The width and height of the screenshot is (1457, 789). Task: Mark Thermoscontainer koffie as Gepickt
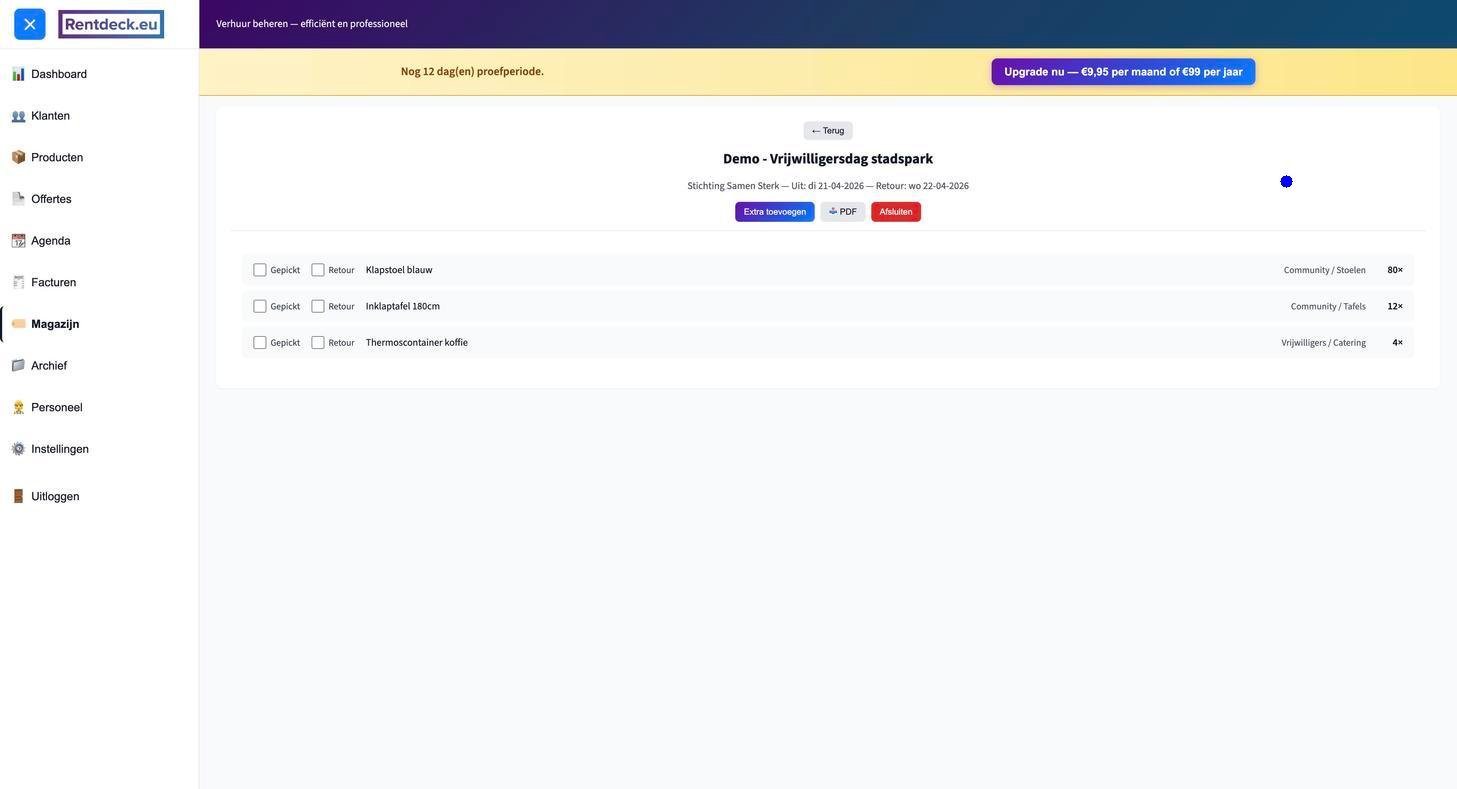[260, 343]
